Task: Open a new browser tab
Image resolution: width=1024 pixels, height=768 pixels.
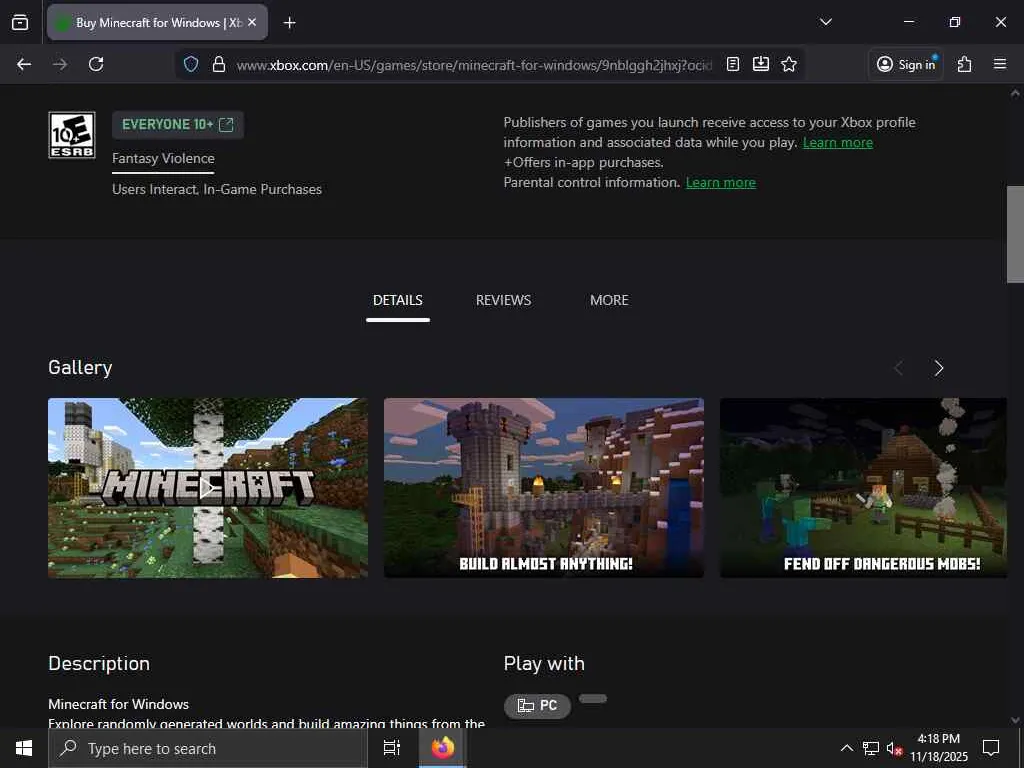Action: (x=289, y=23)
